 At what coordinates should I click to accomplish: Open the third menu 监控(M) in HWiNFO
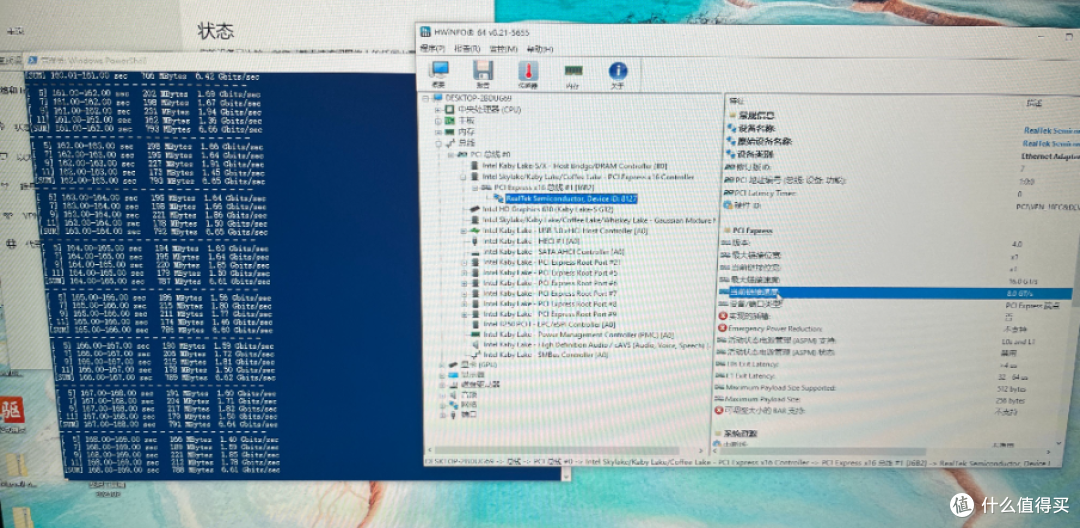(503, 49)
